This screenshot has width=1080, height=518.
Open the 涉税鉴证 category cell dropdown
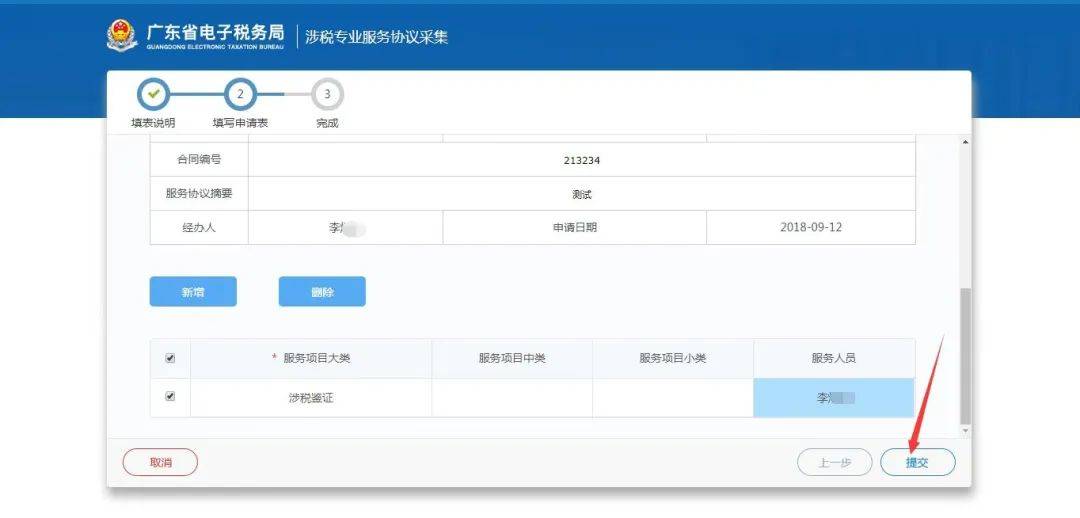pyautogui.click(x=311, y=397)
